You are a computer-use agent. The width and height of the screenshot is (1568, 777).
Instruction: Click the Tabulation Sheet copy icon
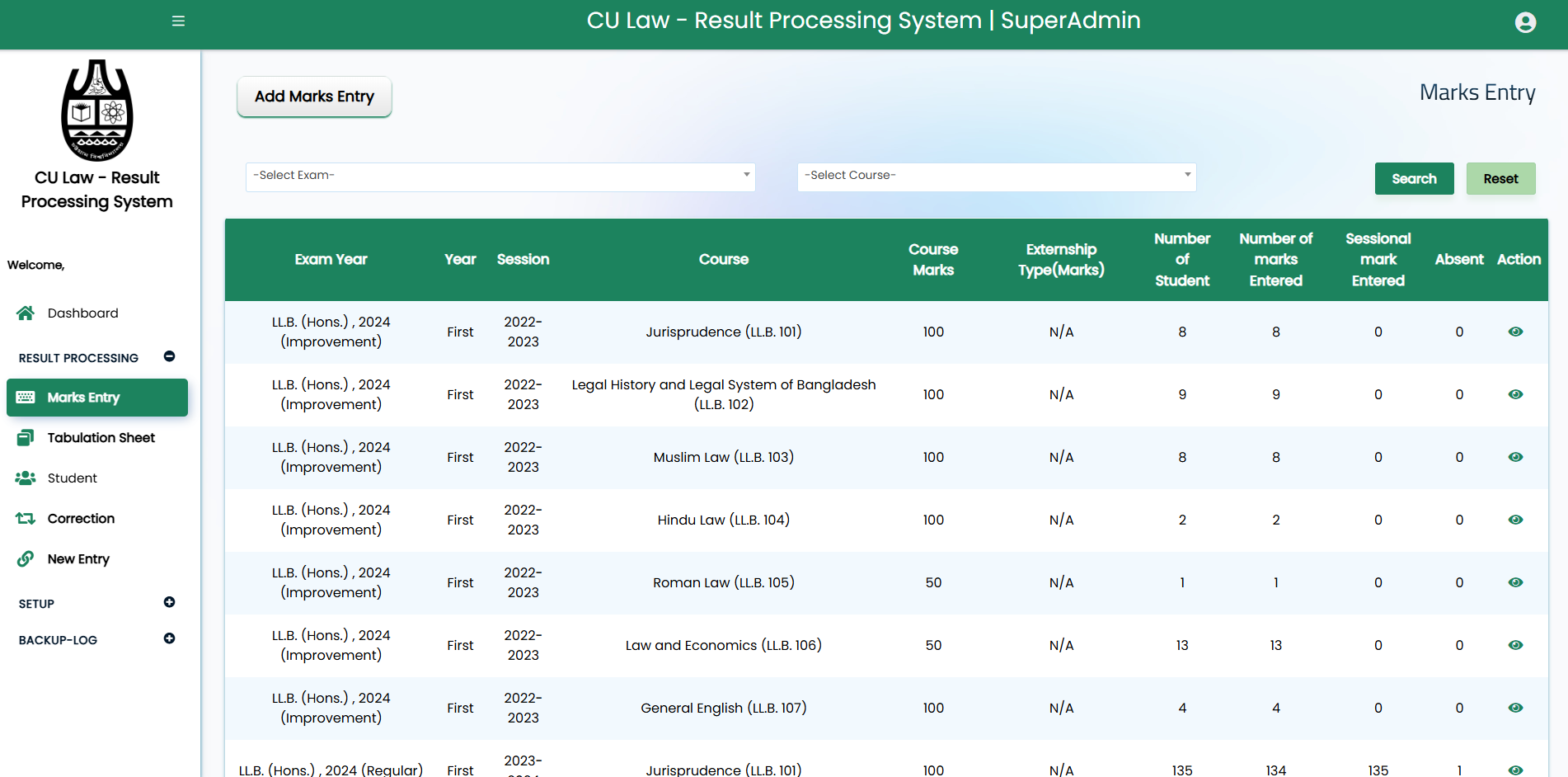click(x=26, y=438)
